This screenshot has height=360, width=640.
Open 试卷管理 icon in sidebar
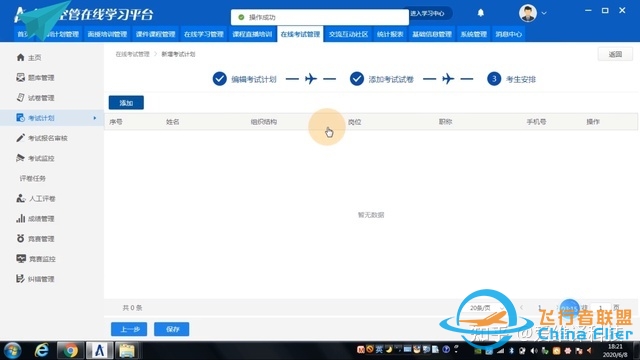(20, 97)
